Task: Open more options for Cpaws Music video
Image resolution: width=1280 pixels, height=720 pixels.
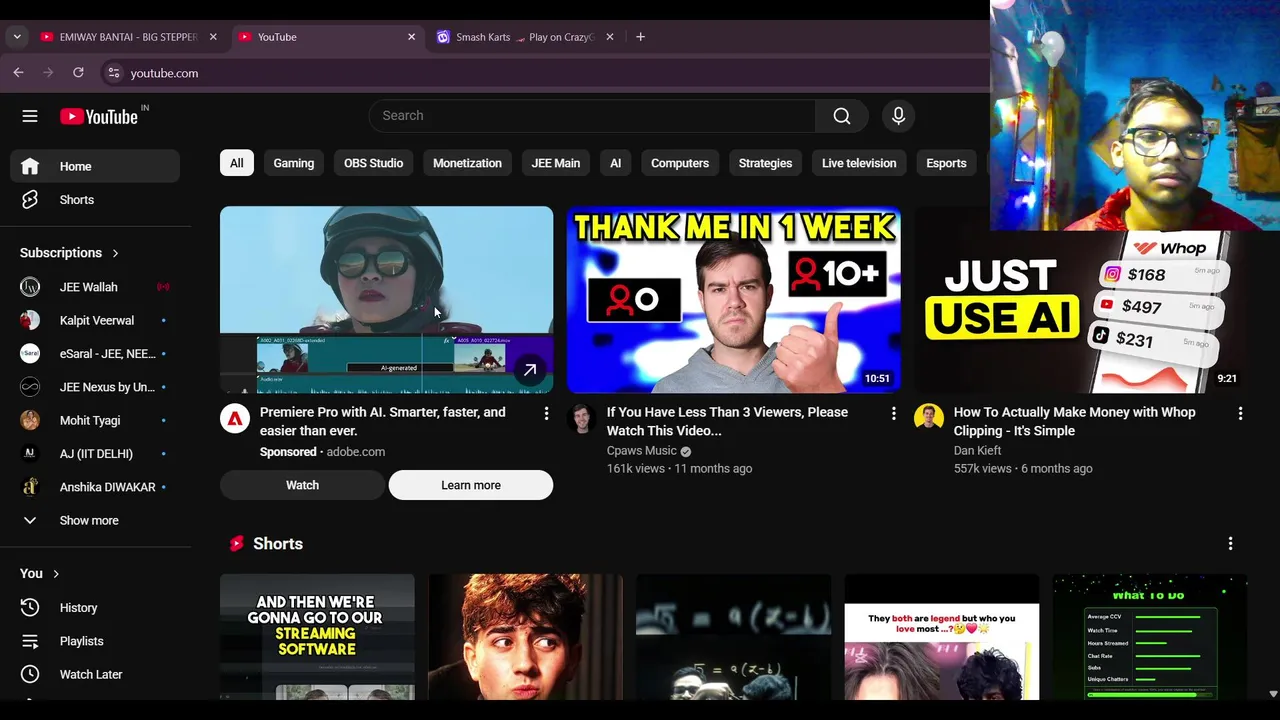Action: pyautogui.click(x=893, y=413)
